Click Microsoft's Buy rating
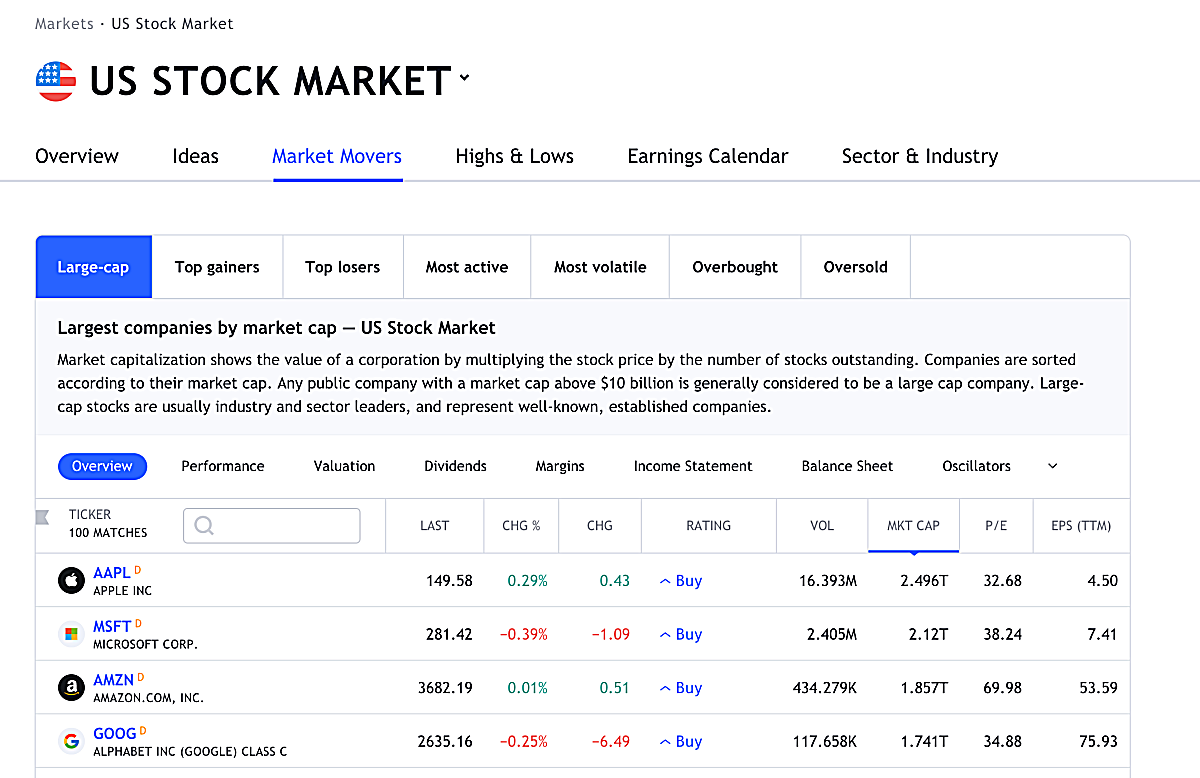The width and height of the screenshot is (1200, 778). point(681,634)
